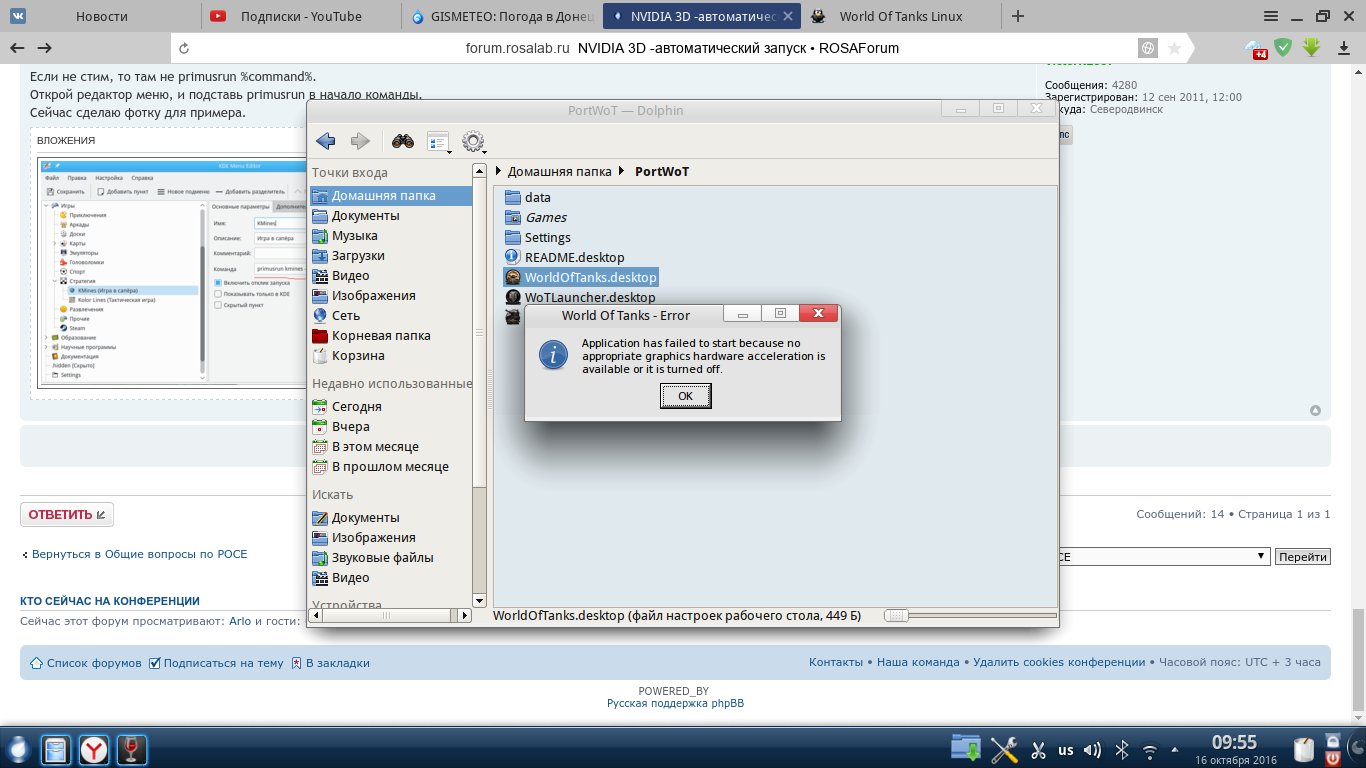Open volume control in system tray
Viewport: 1366px width, 768px height.
tap(1092, 750)
